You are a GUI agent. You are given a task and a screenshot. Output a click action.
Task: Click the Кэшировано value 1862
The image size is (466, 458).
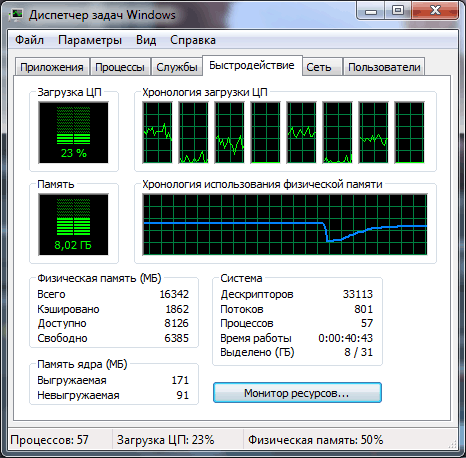pyautogui.click(x=177, y=309)
